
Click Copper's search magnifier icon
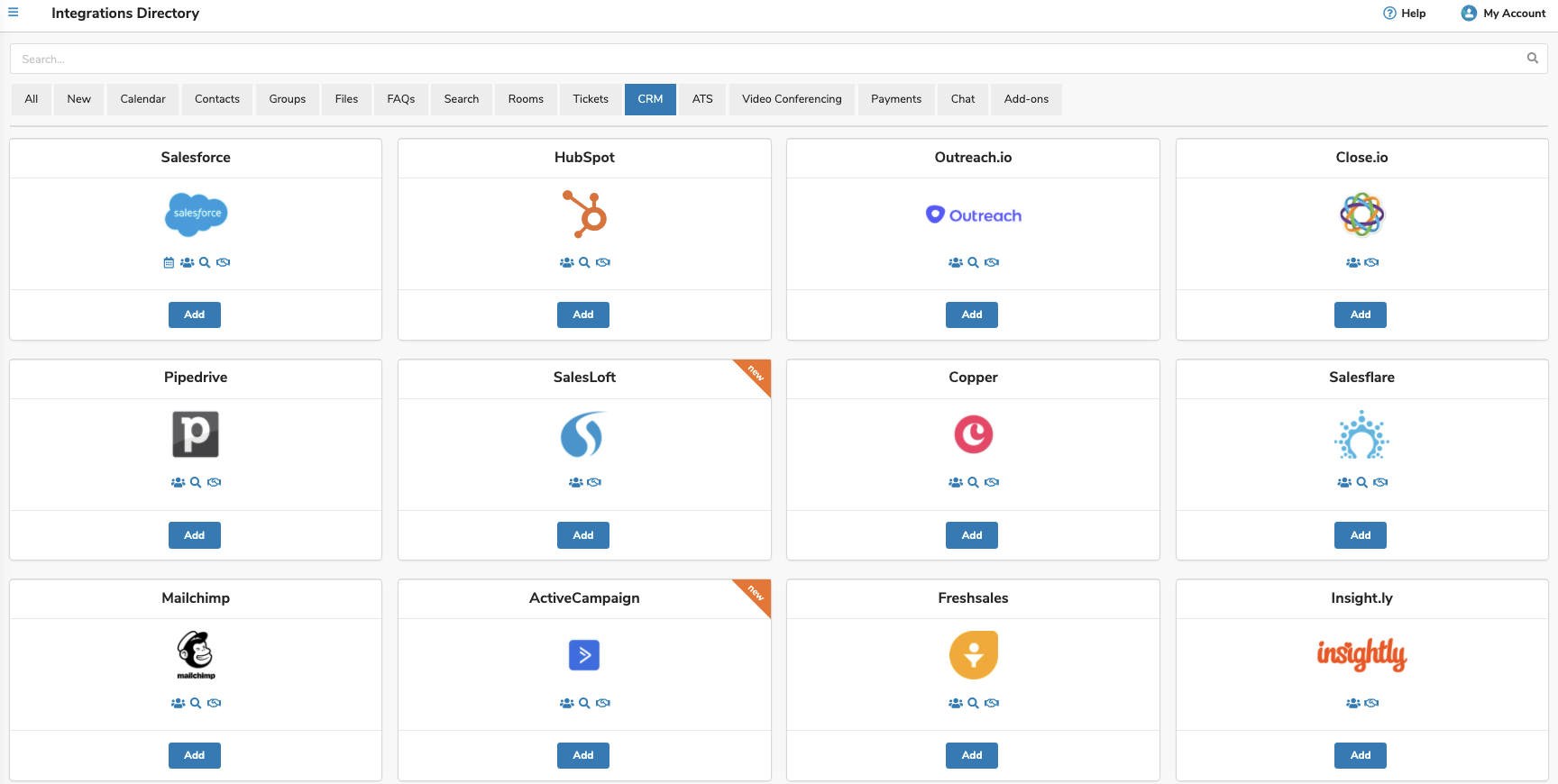click(x=973, y=482)
